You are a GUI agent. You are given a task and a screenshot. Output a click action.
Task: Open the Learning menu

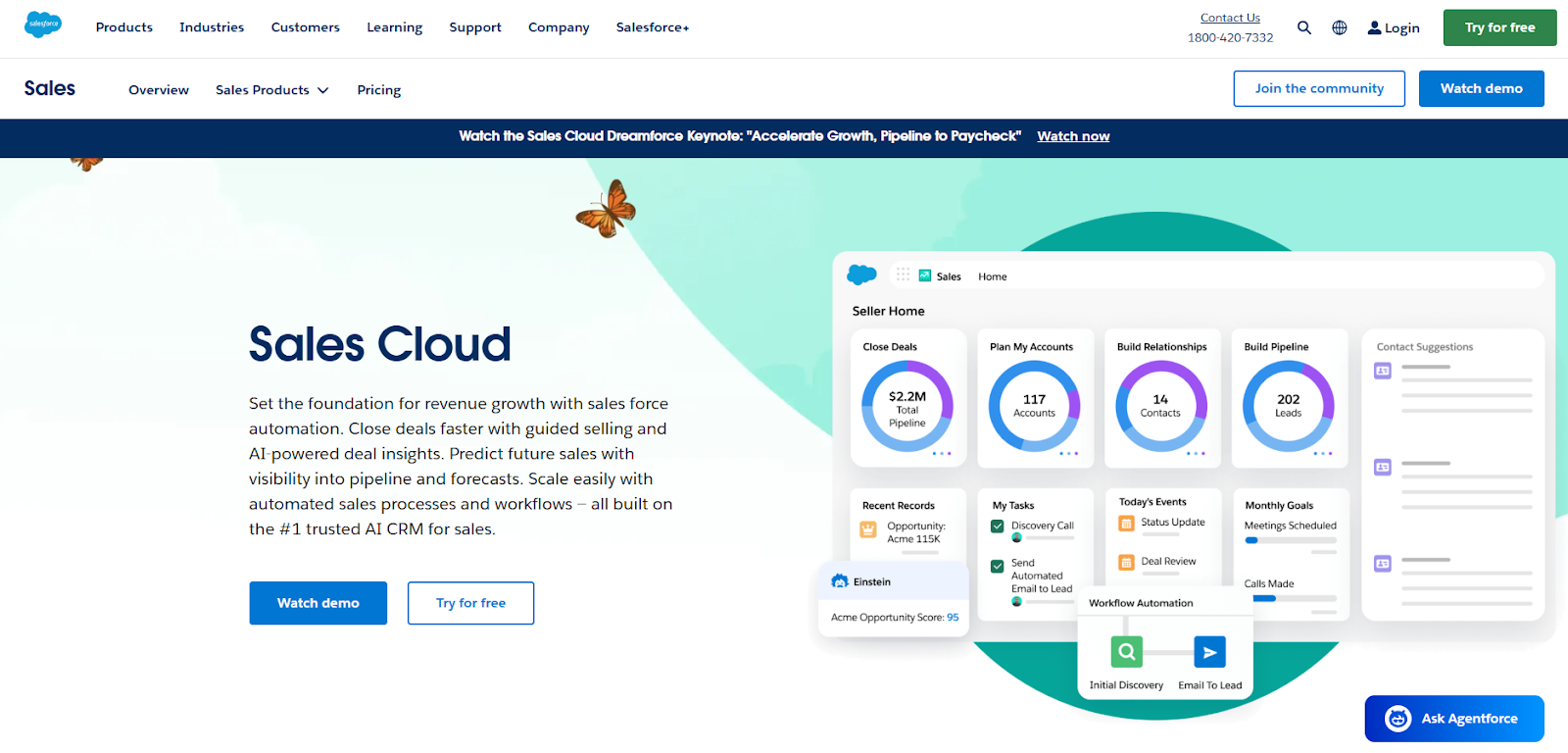coord(395,27)
